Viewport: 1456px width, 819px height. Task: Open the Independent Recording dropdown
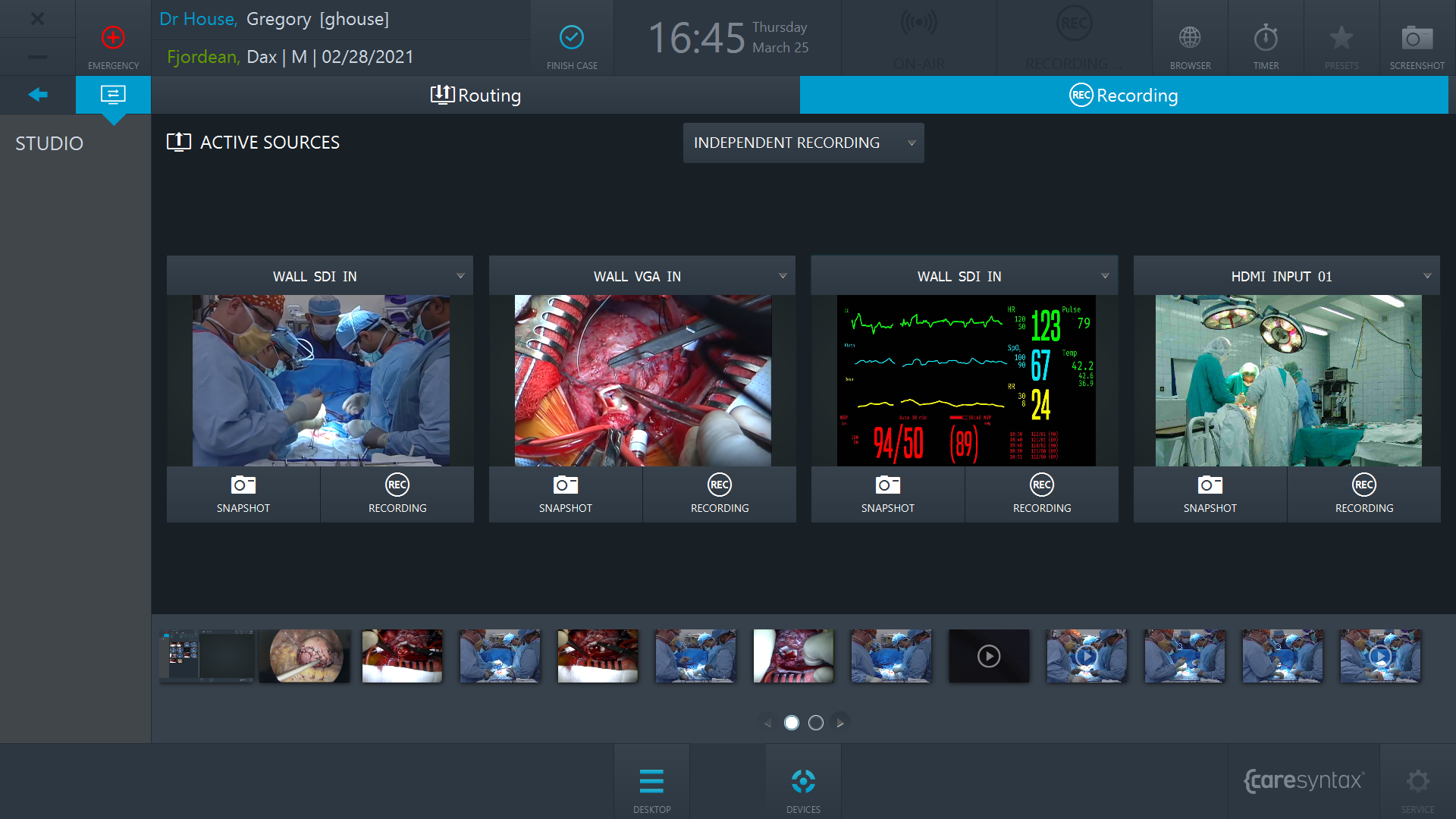pos(803,143)
